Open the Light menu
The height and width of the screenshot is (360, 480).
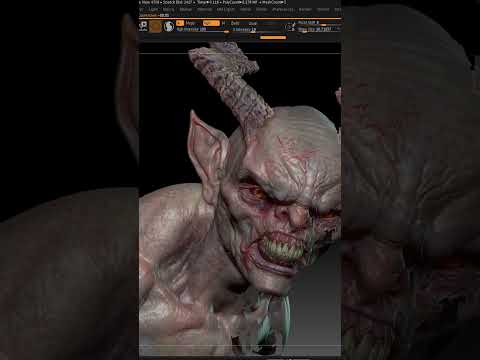click(153, 9)
